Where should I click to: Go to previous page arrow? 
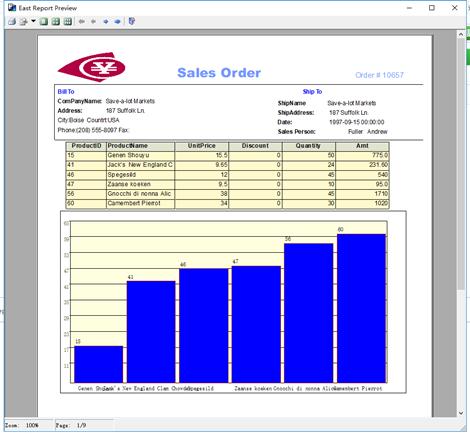(x=93, y=22)
